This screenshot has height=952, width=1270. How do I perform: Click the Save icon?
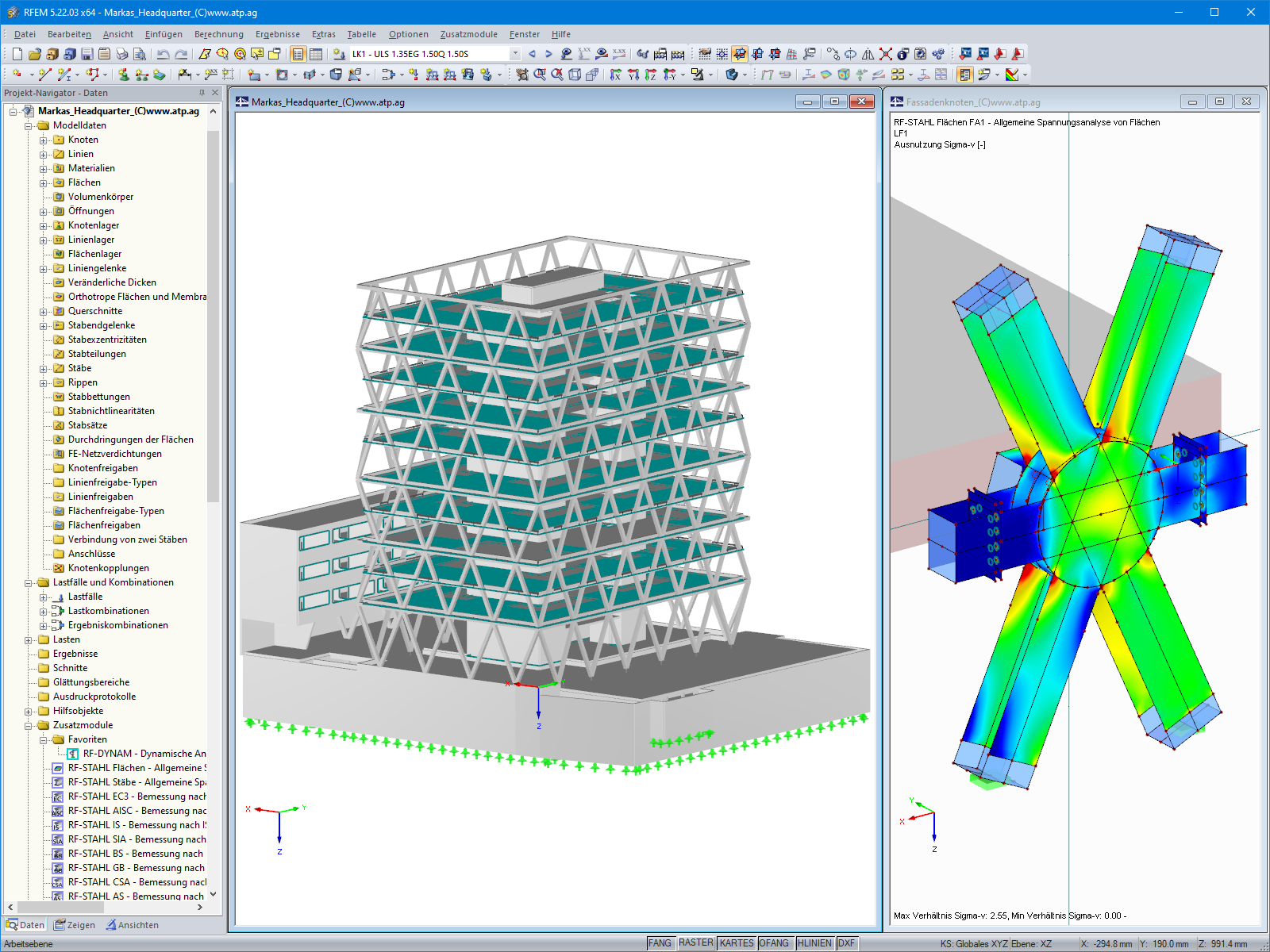coord(87,54)
